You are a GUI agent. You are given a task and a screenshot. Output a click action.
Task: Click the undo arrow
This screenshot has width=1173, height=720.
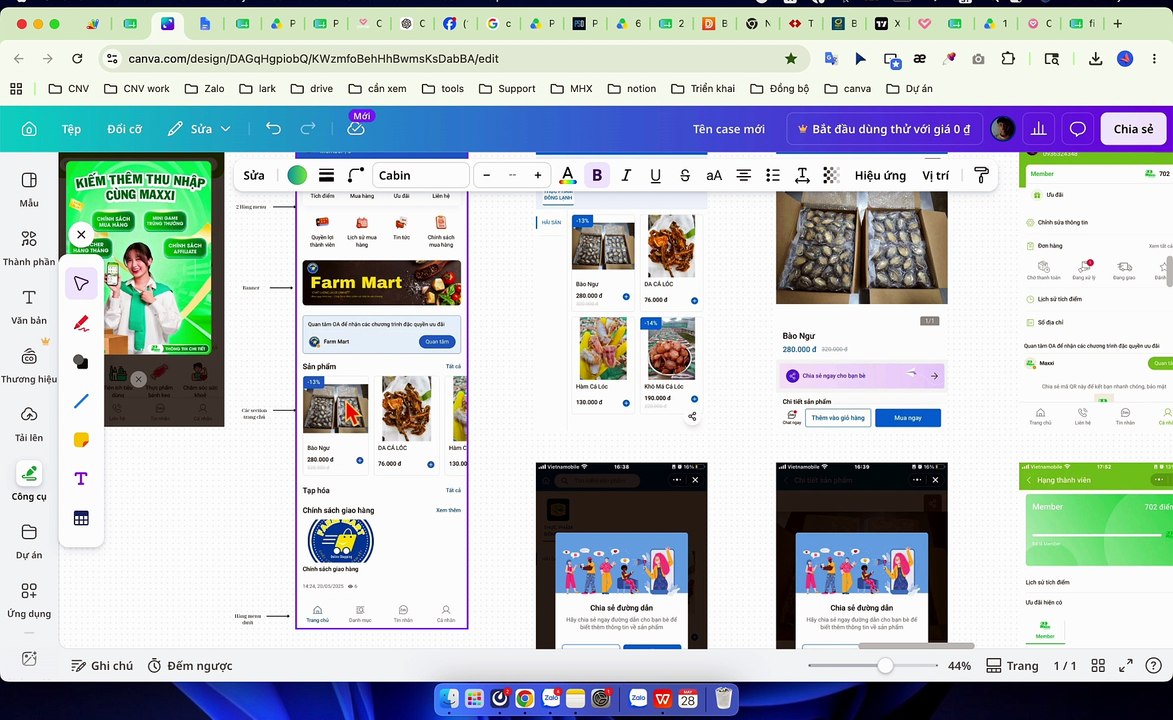(x=273, y=129)
